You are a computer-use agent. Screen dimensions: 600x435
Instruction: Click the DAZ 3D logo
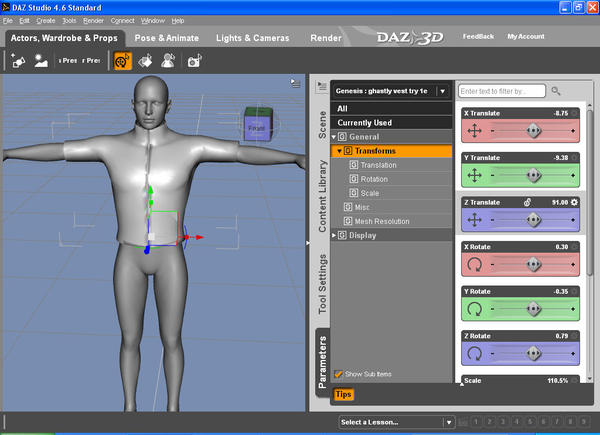(x=410, y=37)
